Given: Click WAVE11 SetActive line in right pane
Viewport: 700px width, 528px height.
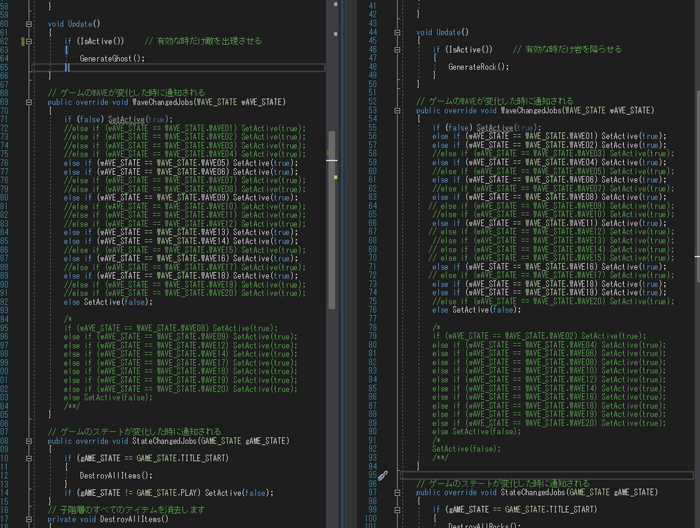Looking at the screenshot, I should click(549, 224).
